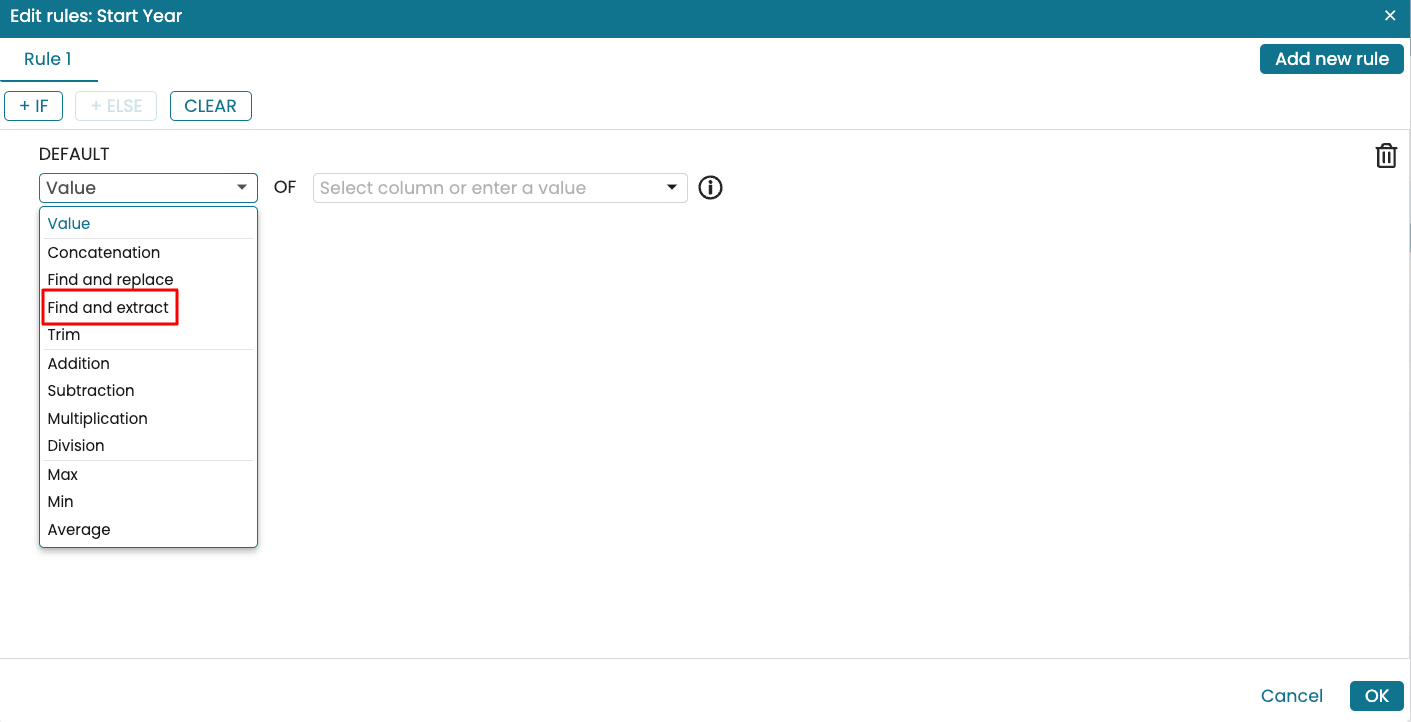Select the Average function
Image resolution: width=1411 pixels, height=722 pixels.
(x=79, y=530)
